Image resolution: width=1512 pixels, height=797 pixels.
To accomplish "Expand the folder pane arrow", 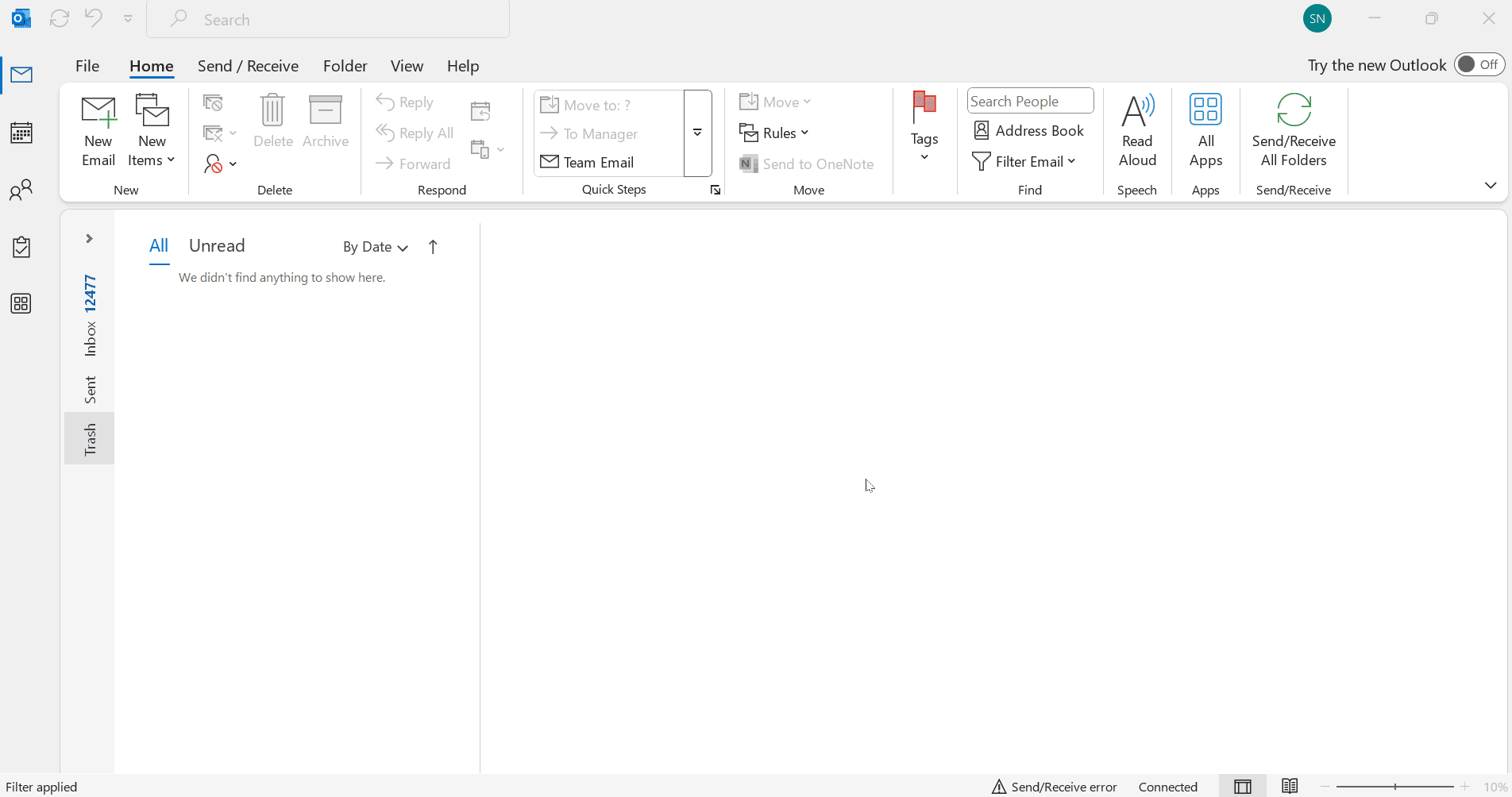I will pos(90,238).
